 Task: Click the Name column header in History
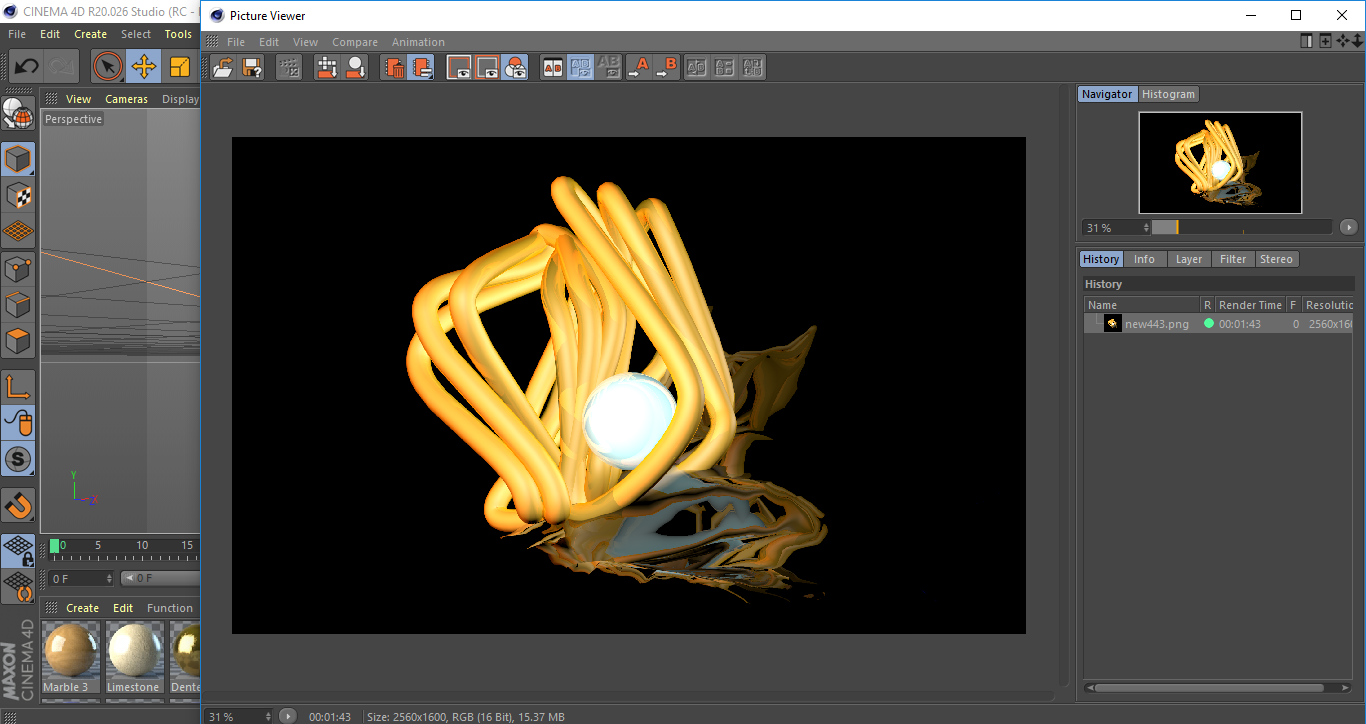coord(1142,305)
